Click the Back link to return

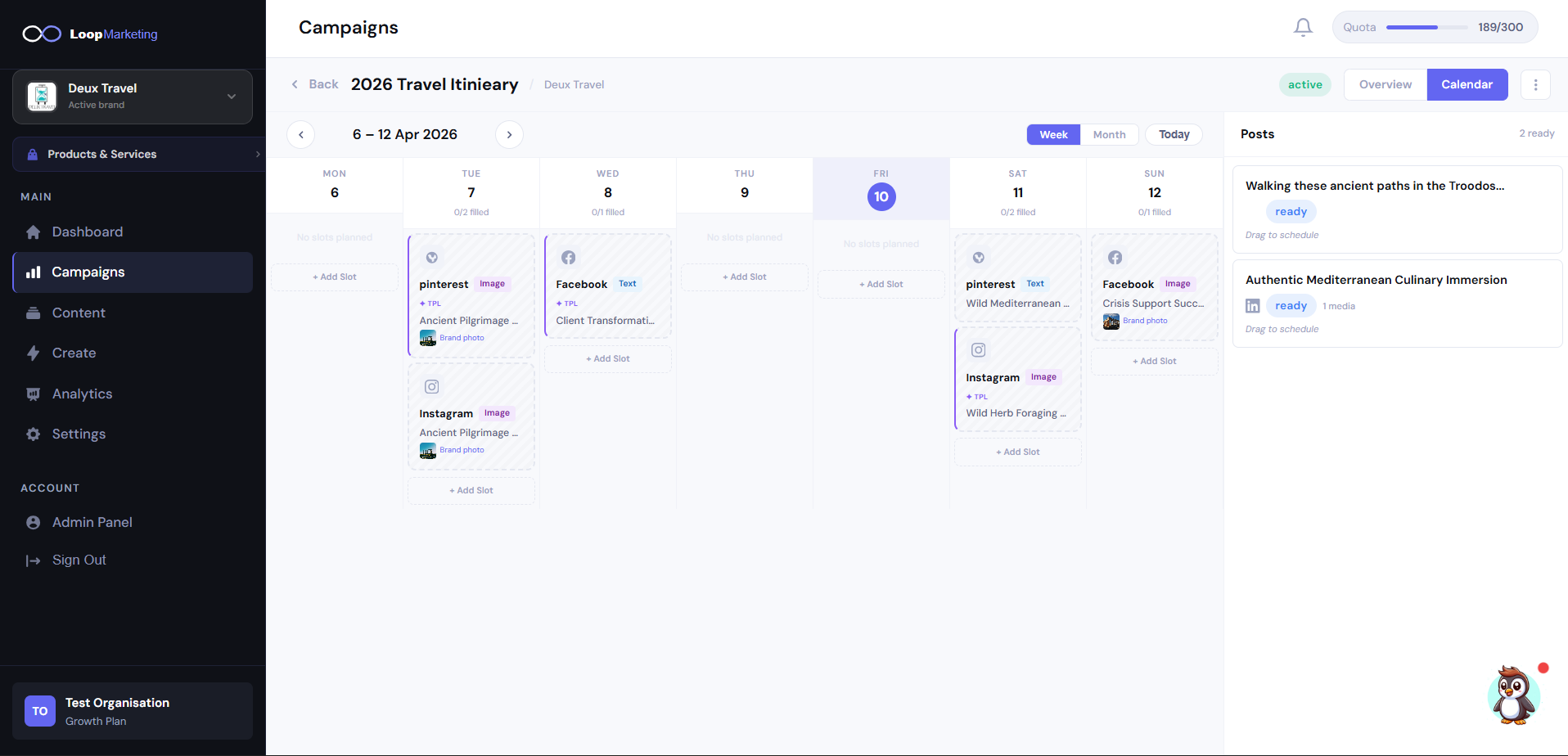315,84
